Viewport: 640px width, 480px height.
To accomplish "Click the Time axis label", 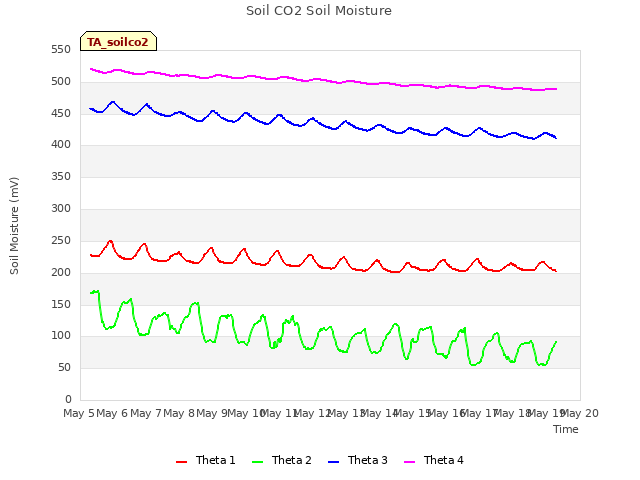I will 566,429.
